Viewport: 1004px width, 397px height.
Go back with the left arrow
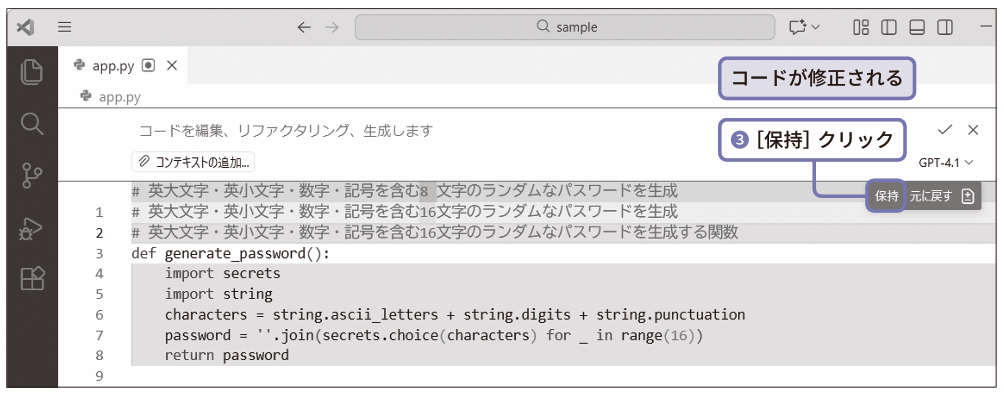coord(304,28)
